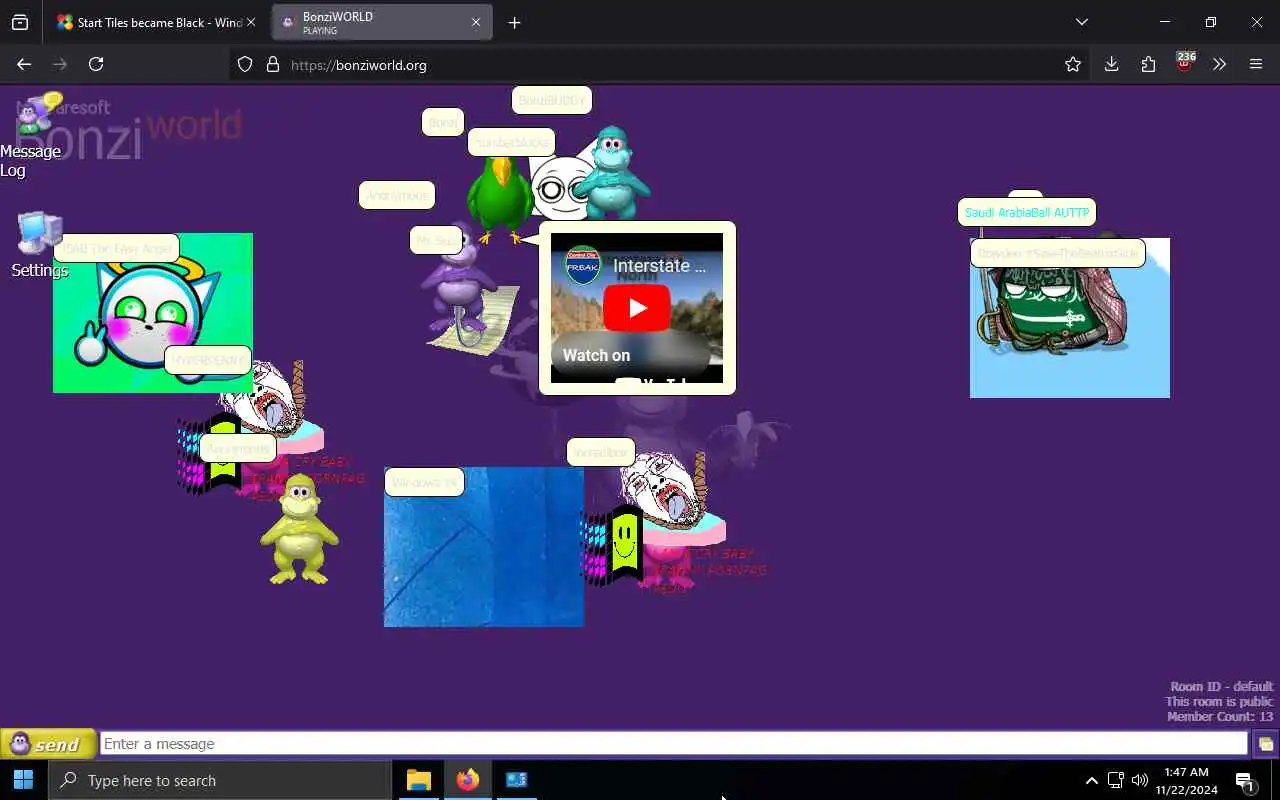1280x800 pixels.
Task: Open the Windows Start menu
Action: [x=24, y=780]
